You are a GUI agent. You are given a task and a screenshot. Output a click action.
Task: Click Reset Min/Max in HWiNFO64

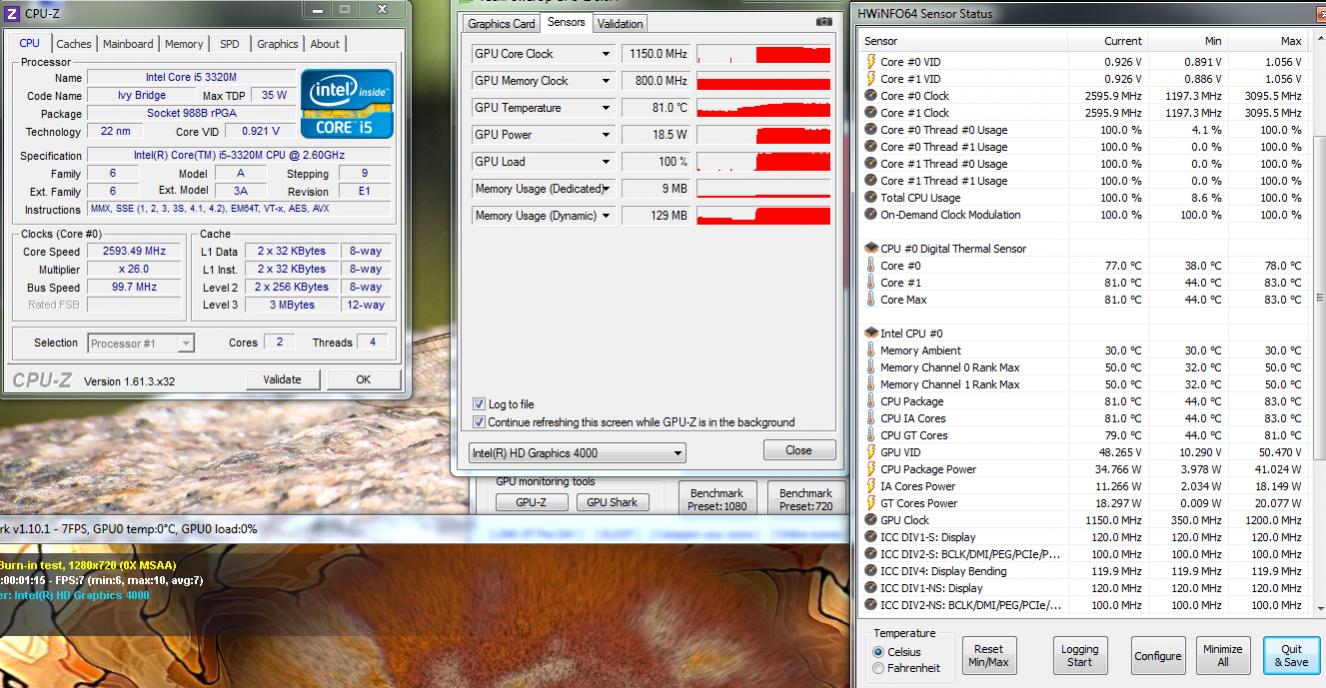(x=989, y=656)
